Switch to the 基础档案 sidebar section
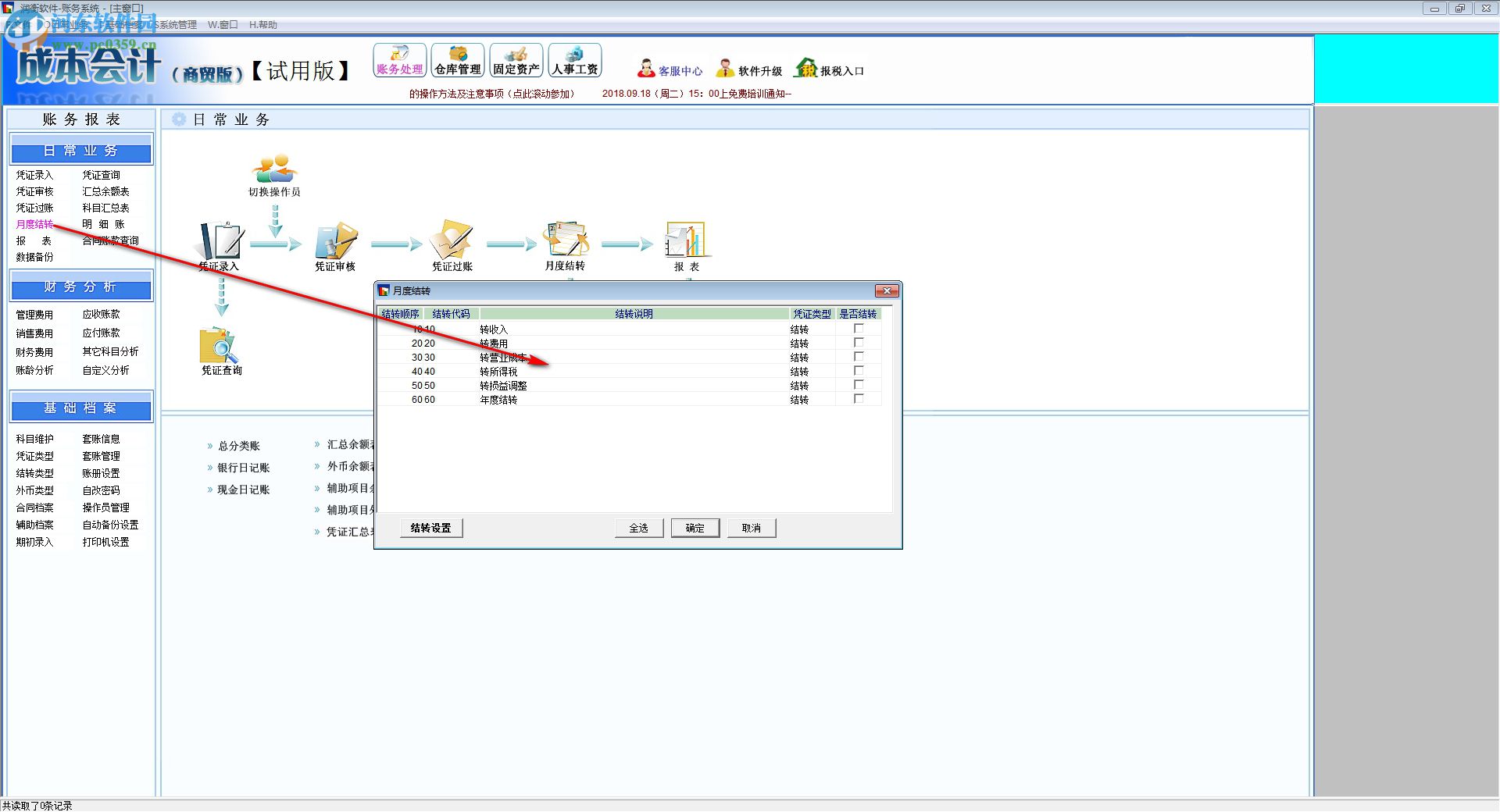The width and height of the screenshot is (1500, 812). [81, 408]
